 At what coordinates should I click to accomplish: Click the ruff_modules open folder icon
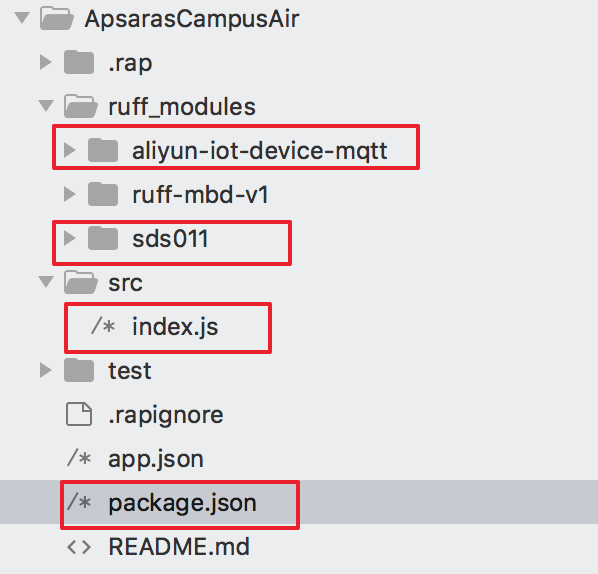[80, 106]
